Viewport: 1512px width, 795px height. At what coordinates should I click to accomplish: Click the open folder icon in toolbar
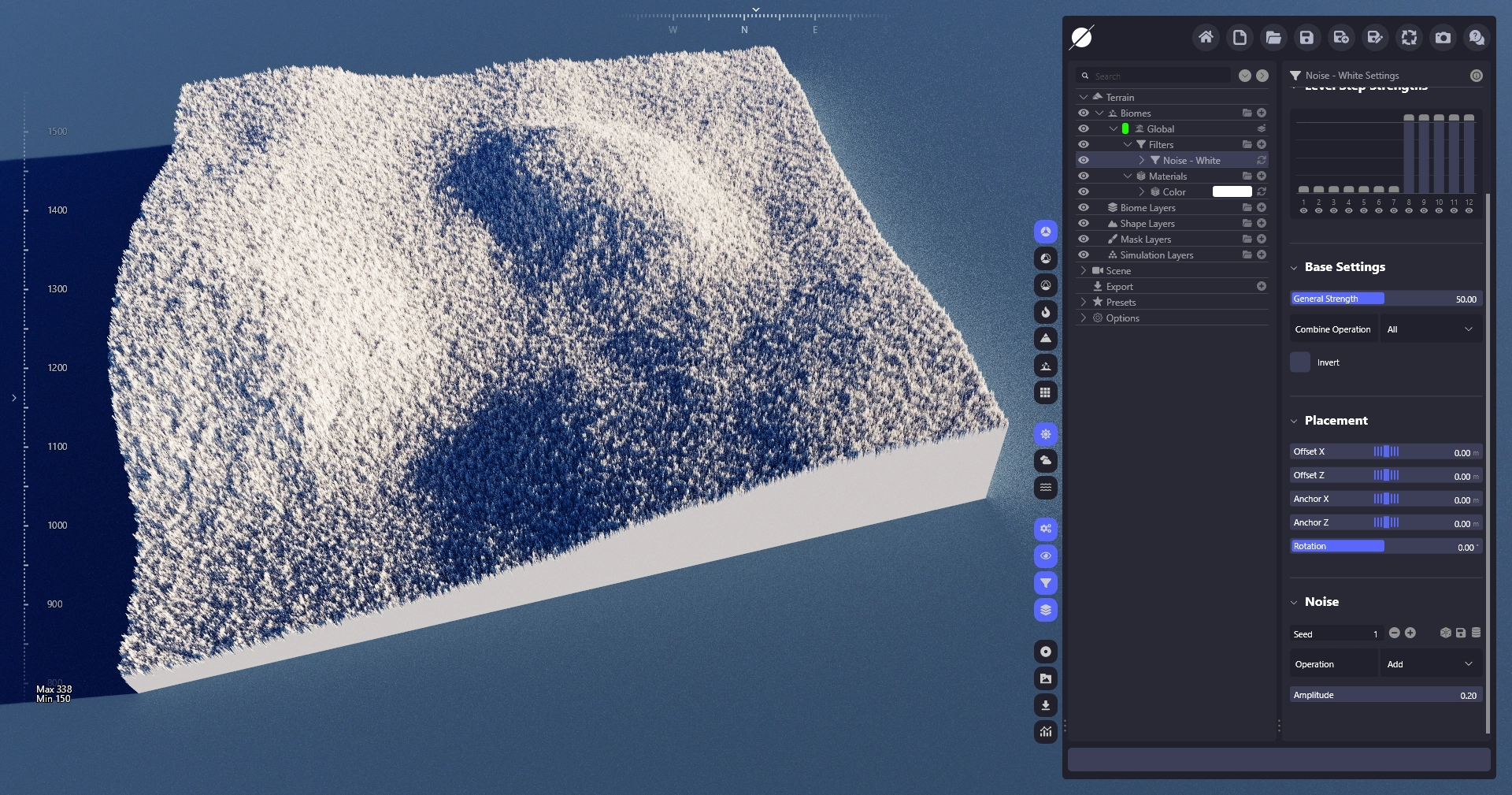(1273, 38)
